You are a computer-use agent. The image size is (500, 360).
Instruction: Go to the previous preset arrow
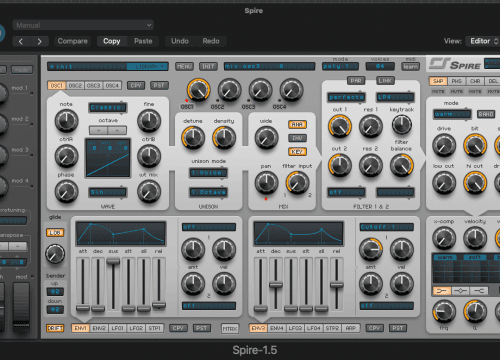[x=21, y=41]
